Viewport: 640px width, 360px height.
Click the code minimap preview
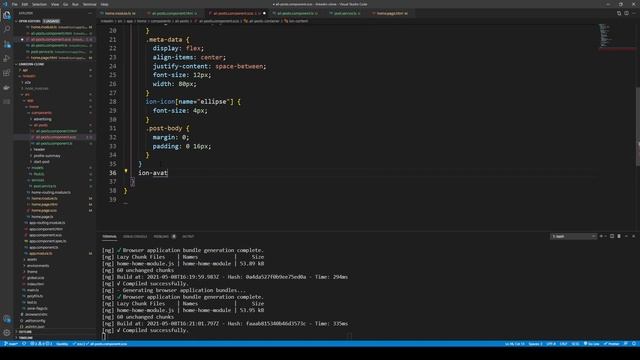605,35
